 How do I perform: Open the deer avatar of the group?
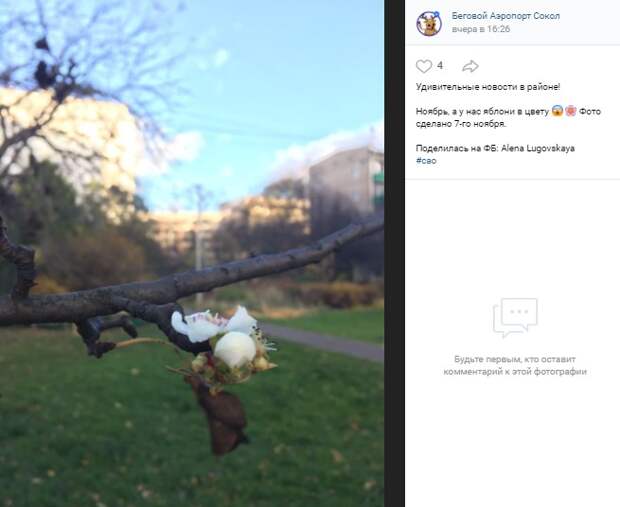click(429, 23)
